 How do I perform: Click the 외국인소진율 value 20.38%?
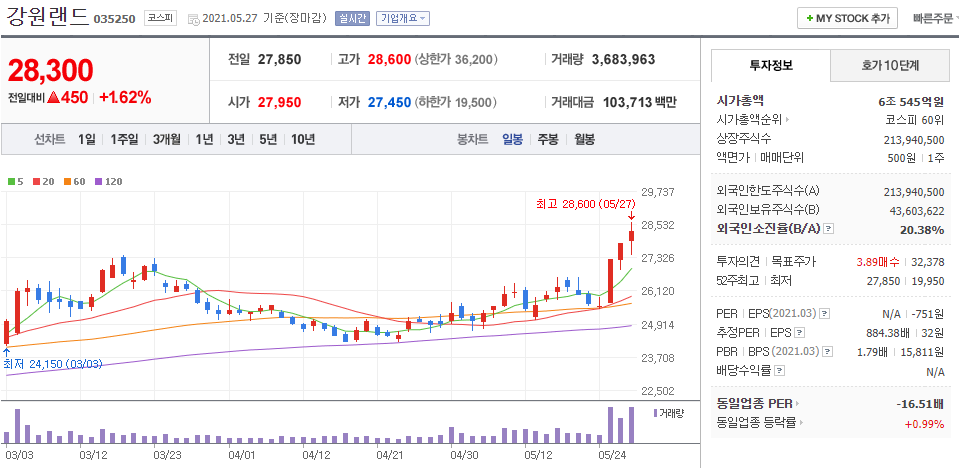point(924,230)
